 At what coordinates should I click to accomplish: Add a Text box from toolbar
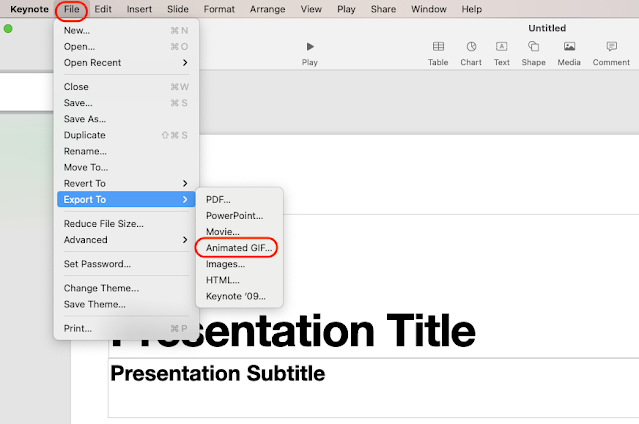[502, 46]
